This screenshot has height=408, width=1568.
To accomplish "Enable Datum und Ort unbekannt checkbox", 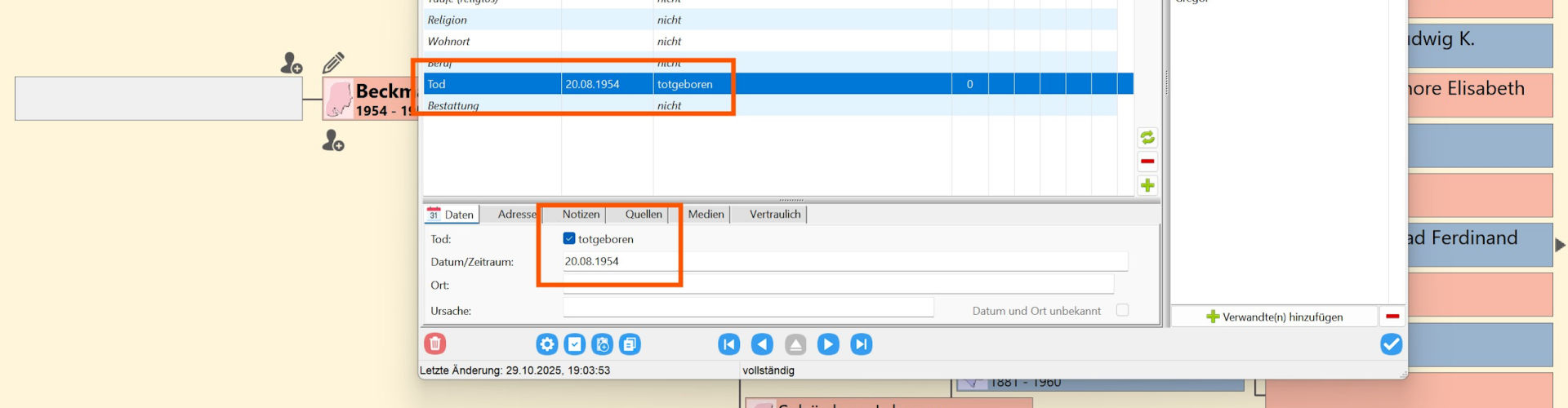I will pos(1122,310).
